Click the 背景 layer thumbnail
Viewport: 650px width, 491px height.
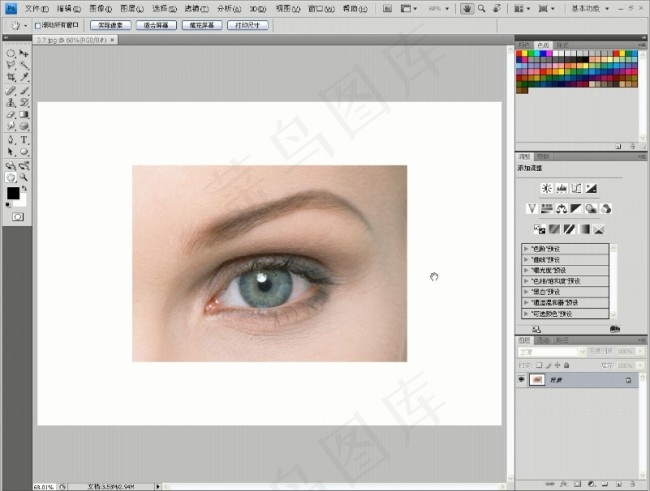tap(537, 379)
